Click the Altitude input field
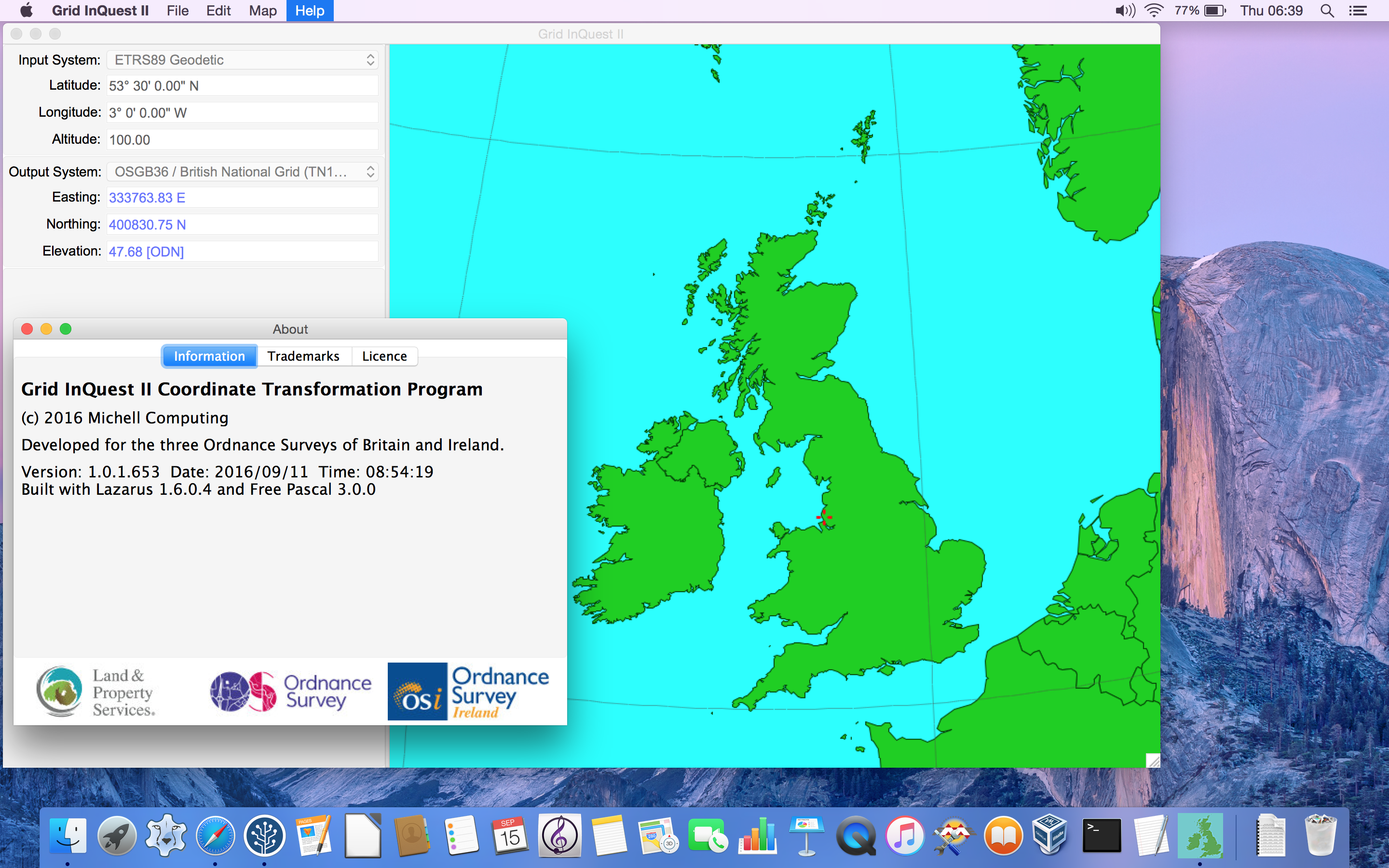1389x868 pixels. 242,139
